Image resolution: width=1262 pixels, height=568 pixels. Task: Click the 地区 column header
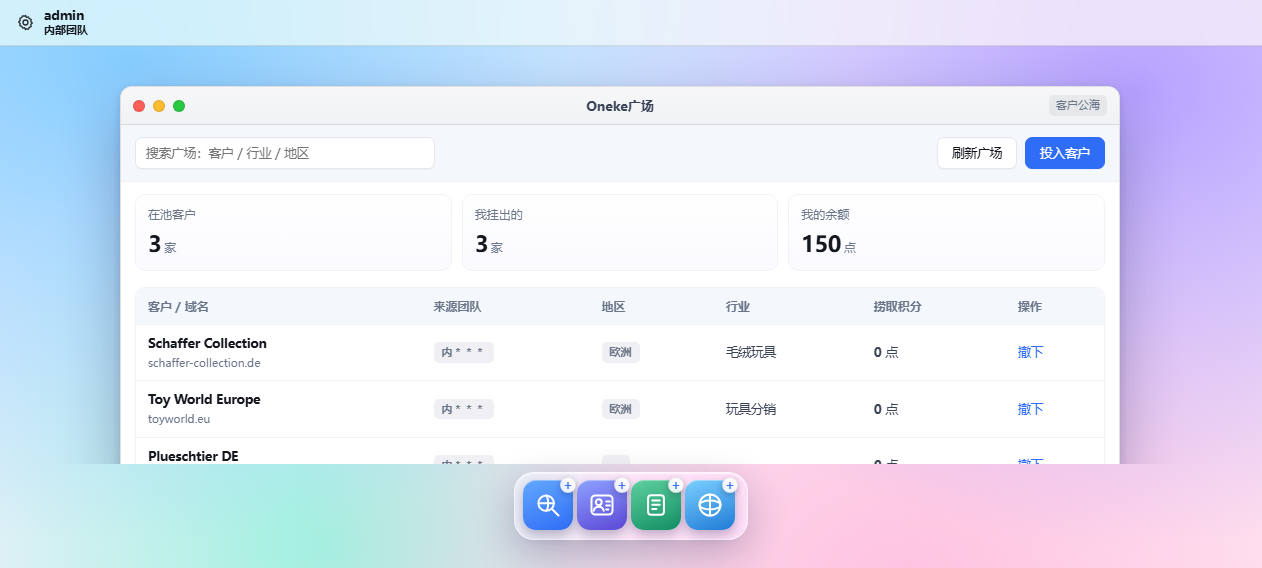coord(614,307)
